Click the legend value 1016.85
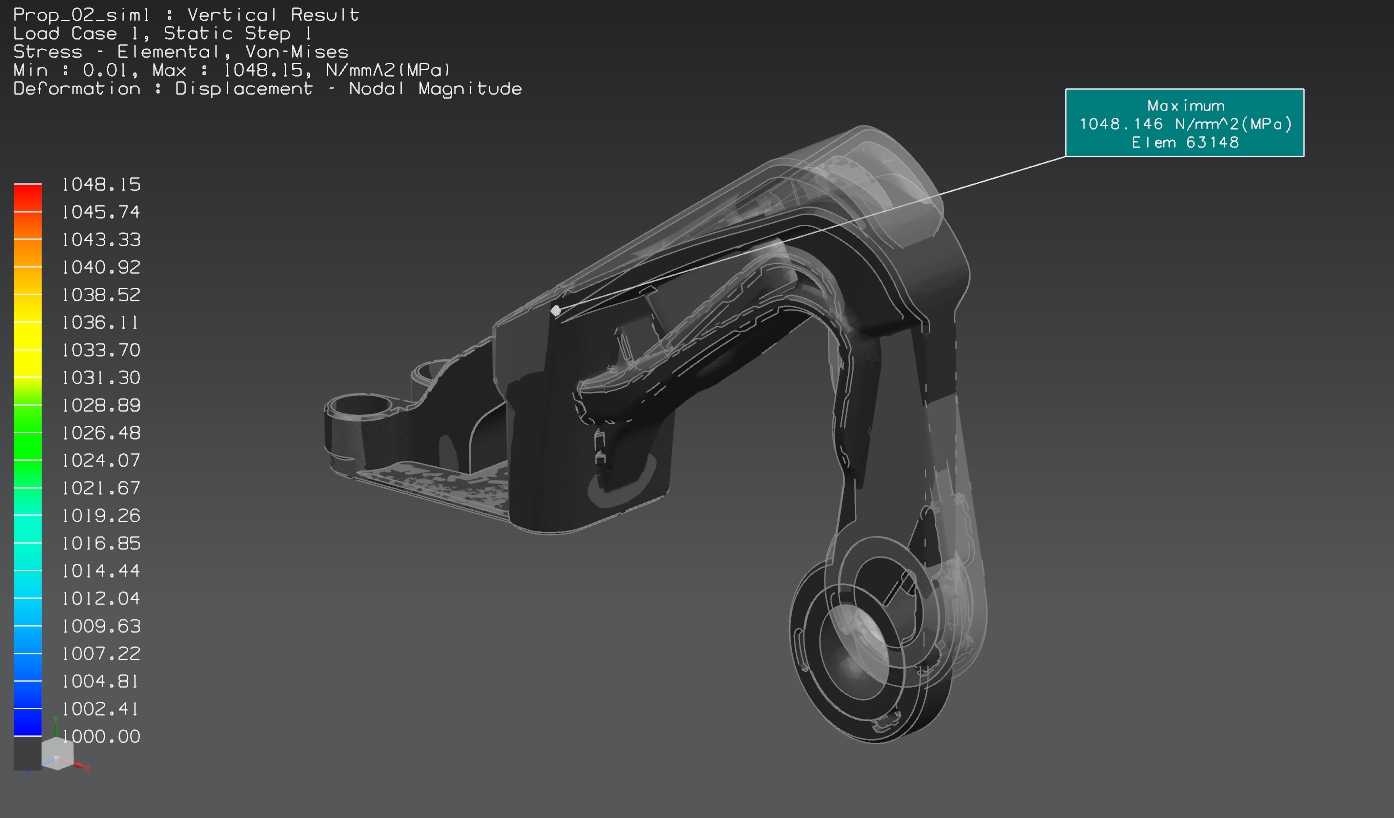This screenshot has height=818, width=1394. point(101,543)
